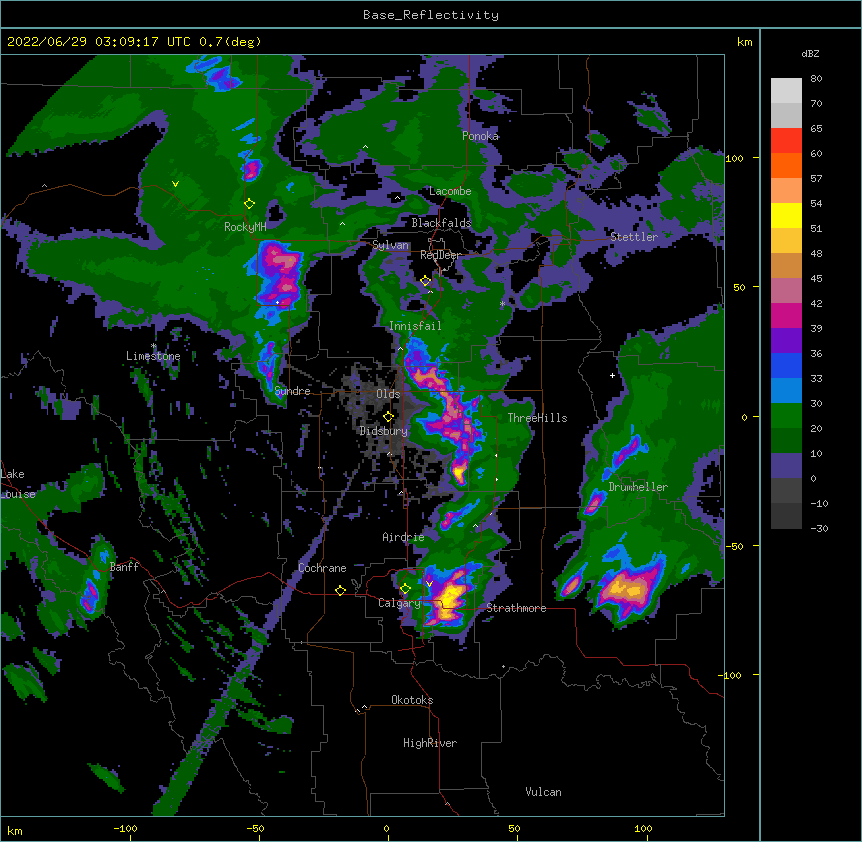The width and height of the screenshot is (862, 842).
Task: Click the bright green 20-30 dBZ legend swatch
Action: click(x=786, y=416)
